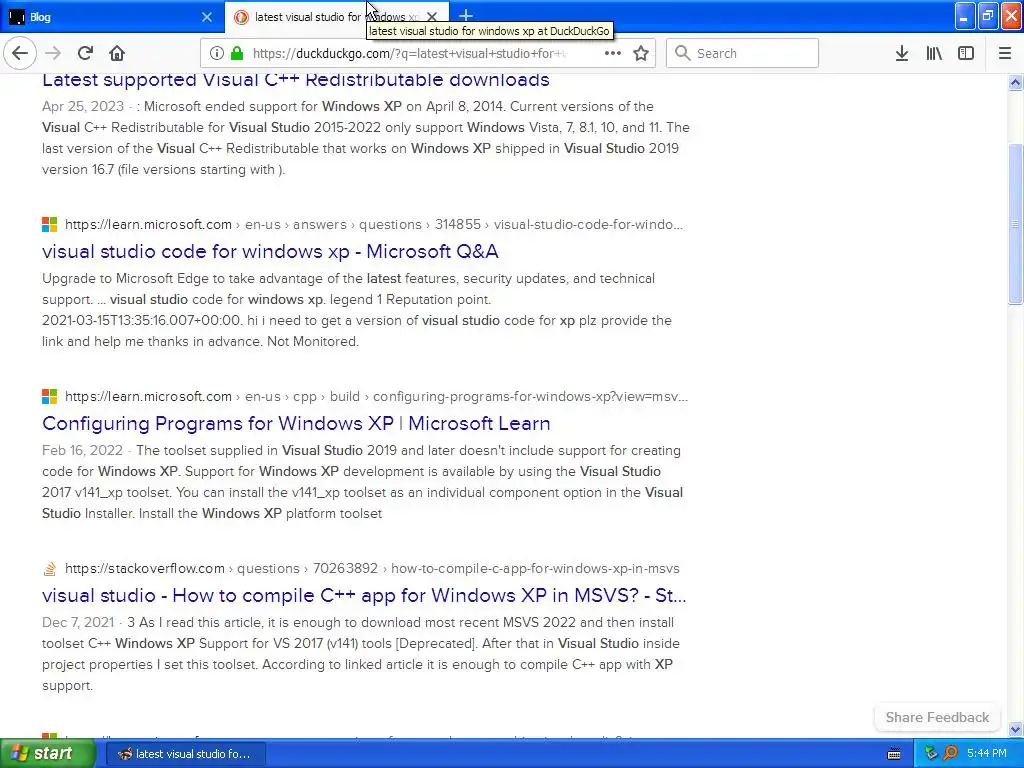Open visual studio code for windows xp Q&A
This screenshot has height=768, width=1024.
click(x=270, y=251)
